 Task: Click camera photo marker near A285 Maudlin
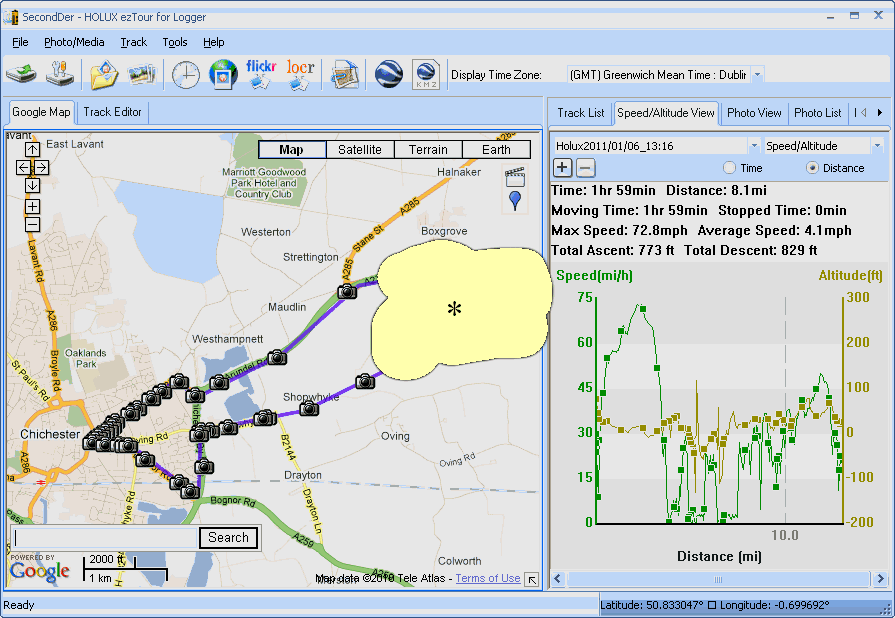pos(346,292)
